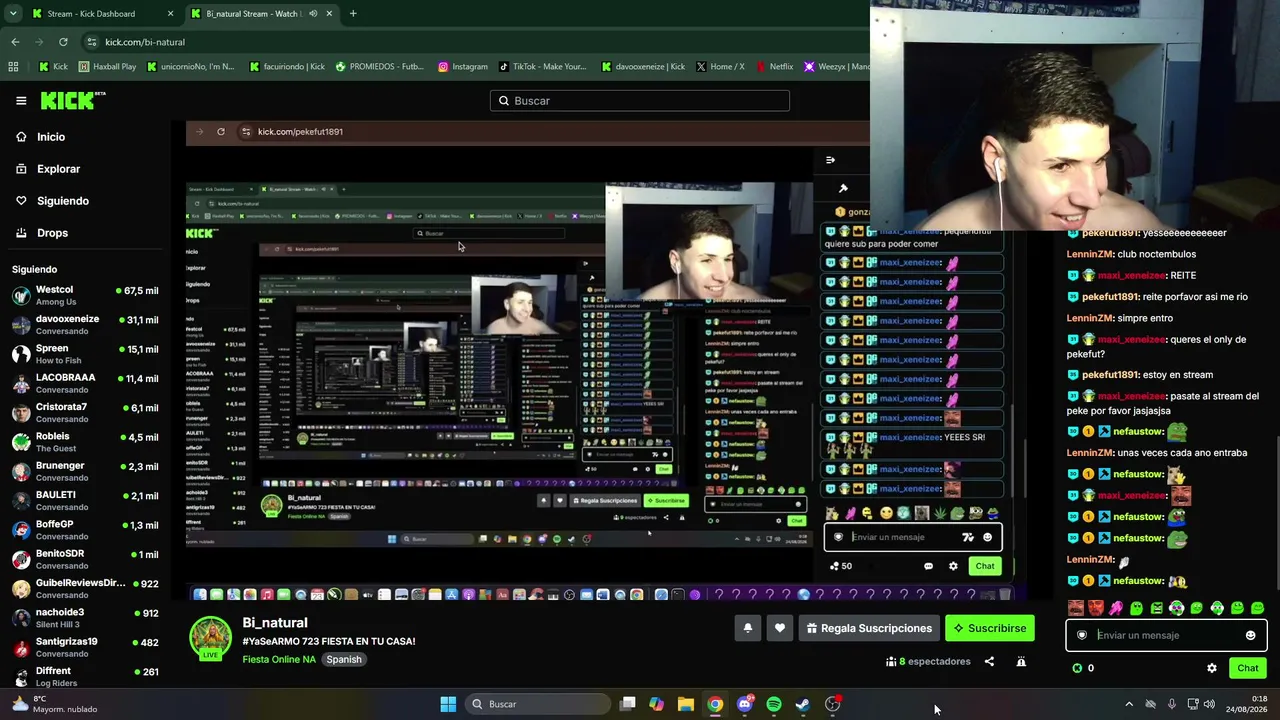Open the Kick hamburger sidebar menu

(21, 100)
